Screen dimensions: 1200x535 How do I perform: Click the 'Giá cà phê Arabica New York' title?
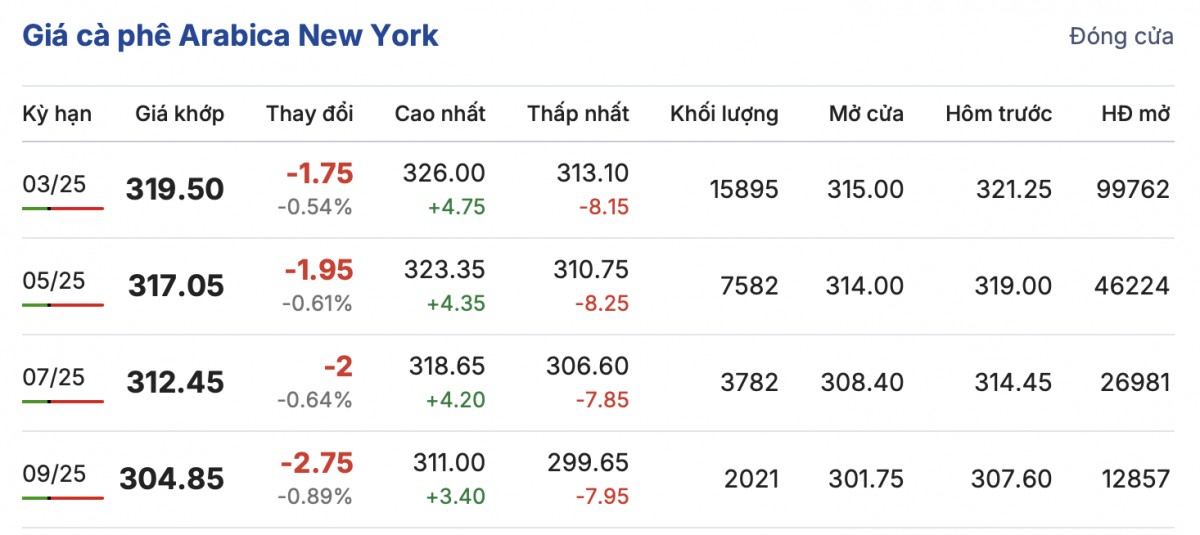(x=230, y=36)
